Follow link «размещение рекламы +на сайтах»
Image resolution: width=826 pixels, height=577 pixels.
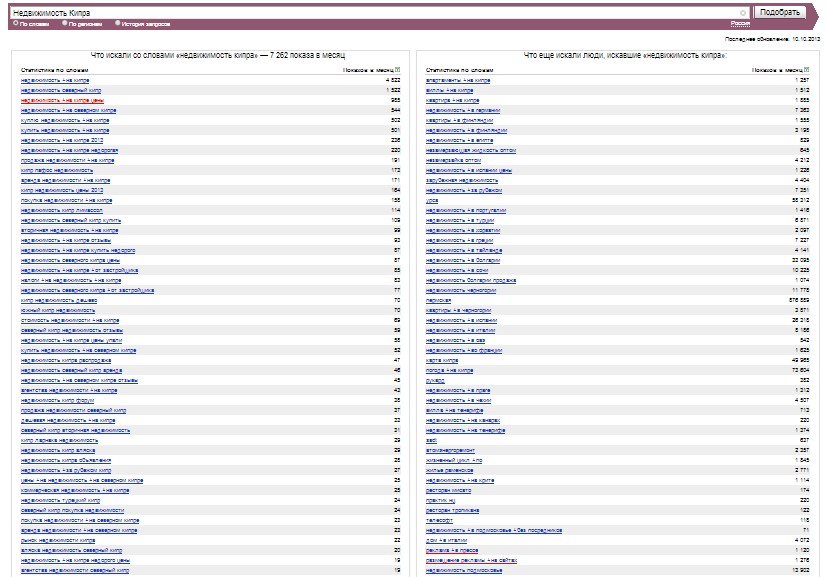[471, 561]
